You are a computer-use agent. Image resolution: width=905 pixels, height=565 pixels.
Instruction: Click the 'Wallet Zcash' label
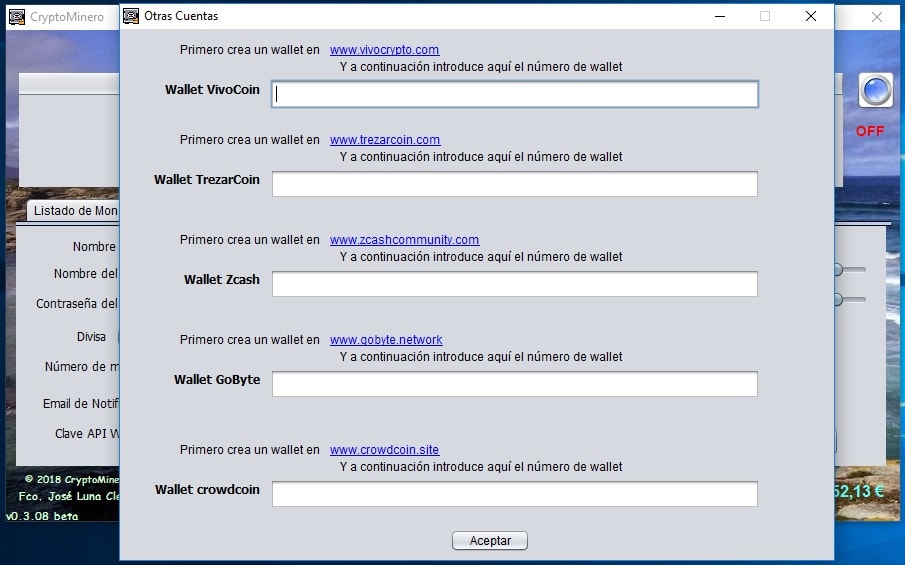coord(222,280)
